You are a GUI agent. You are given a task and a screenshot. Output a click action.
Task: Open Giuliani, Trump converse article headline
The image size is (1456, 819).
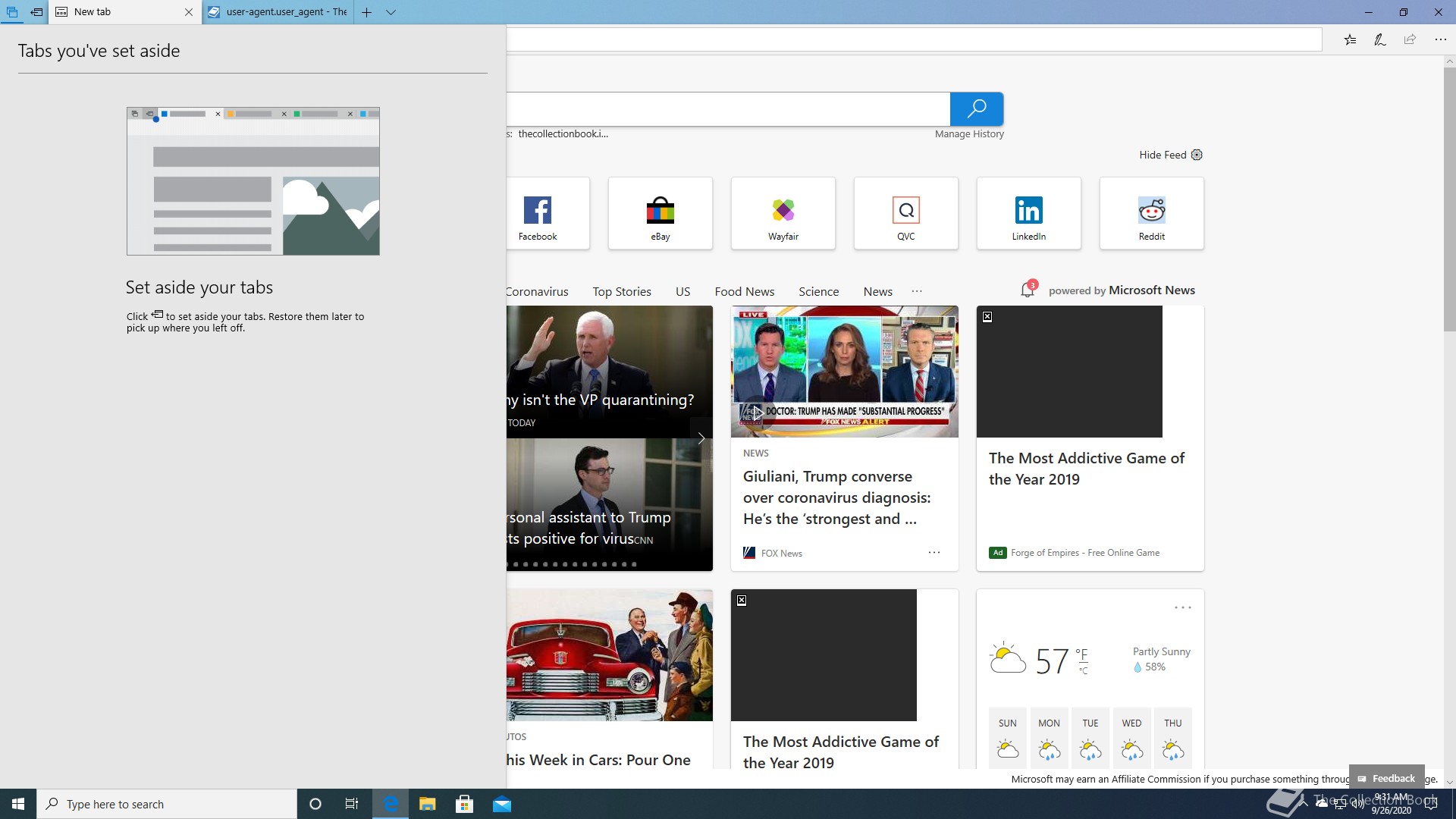837,497
